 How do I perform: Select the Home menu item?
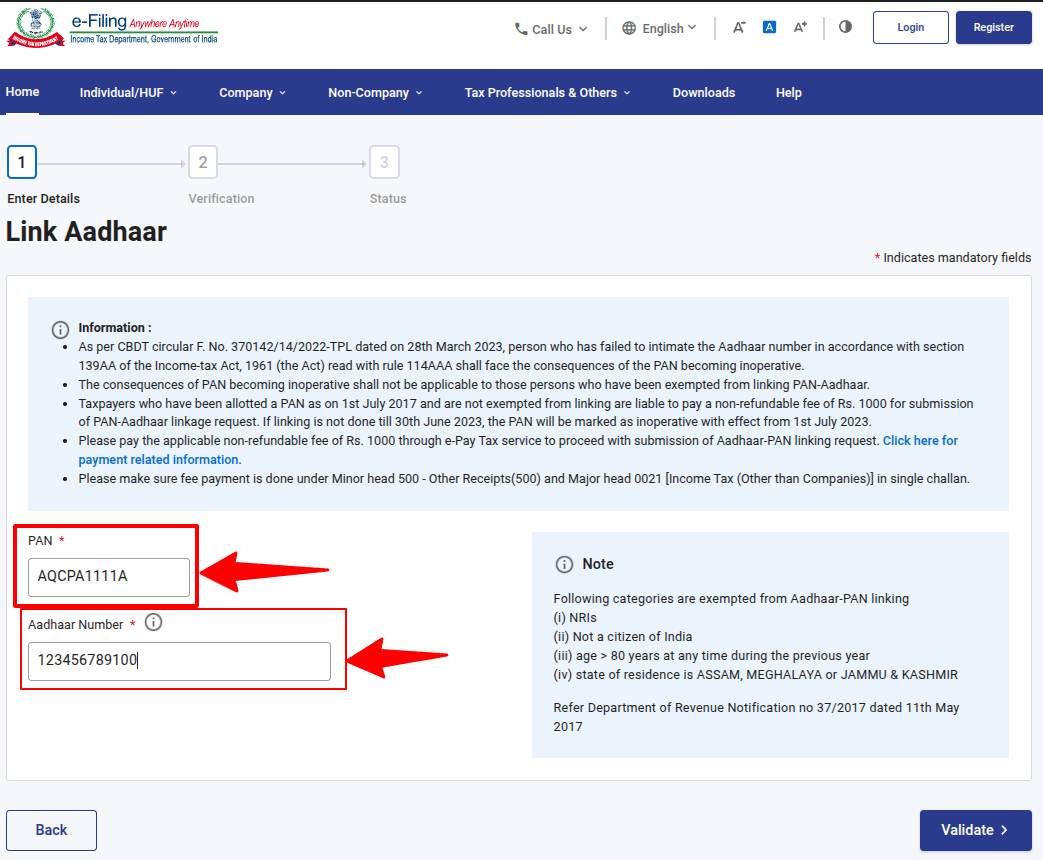22,91
